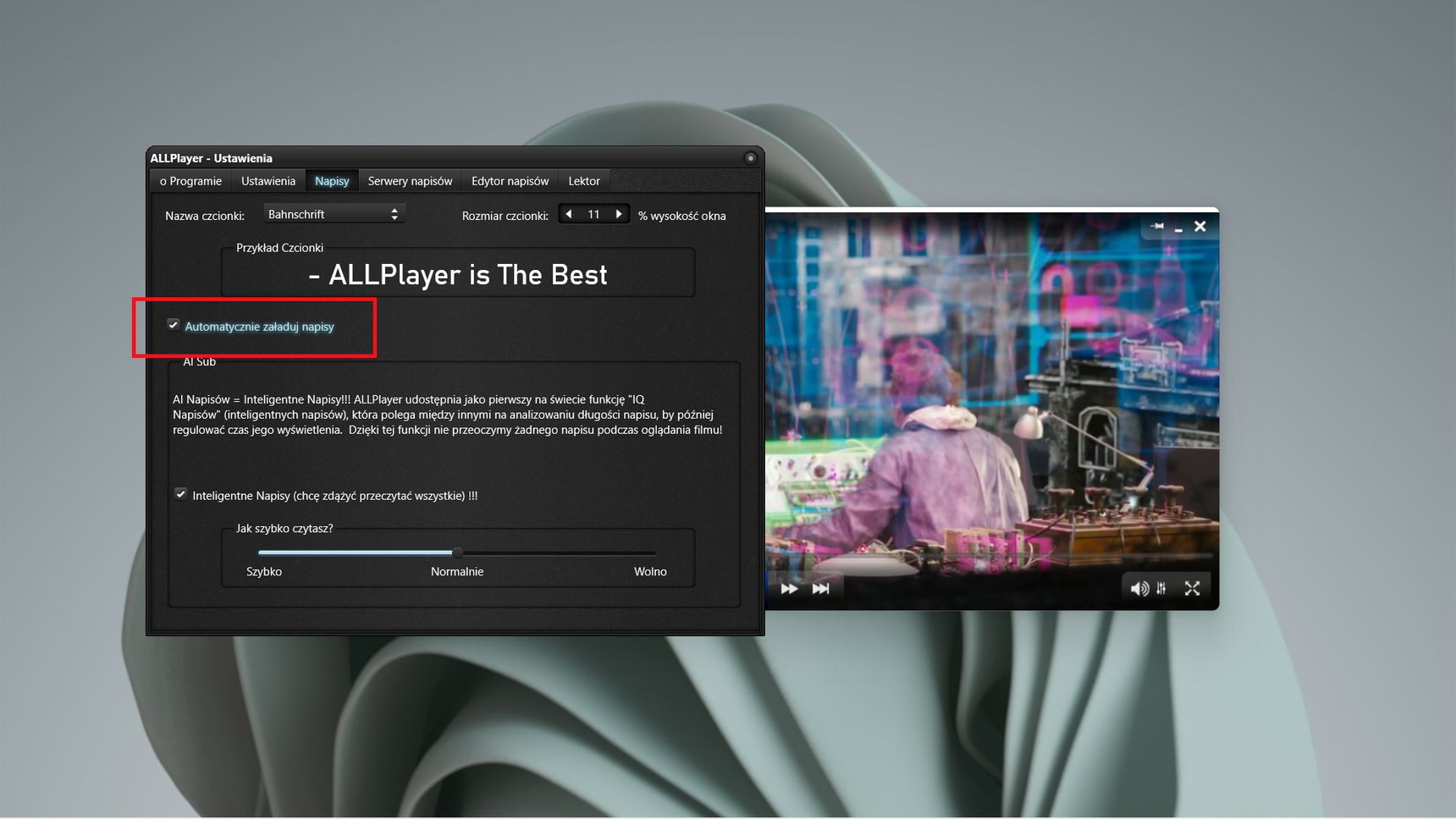1456x819 pixels.
Task: Click the 'Nazwa czcionki:' label
Action: (205, 216)
